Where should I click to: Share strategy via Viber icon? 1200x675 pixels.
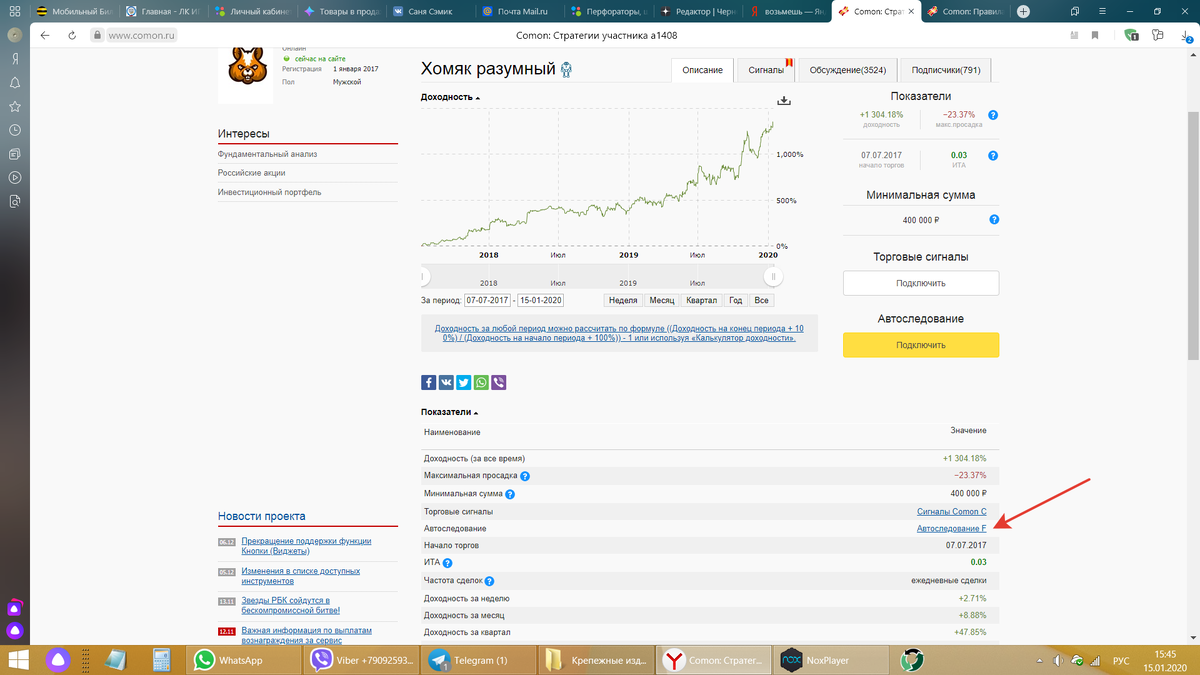click(x=499, y=382)
